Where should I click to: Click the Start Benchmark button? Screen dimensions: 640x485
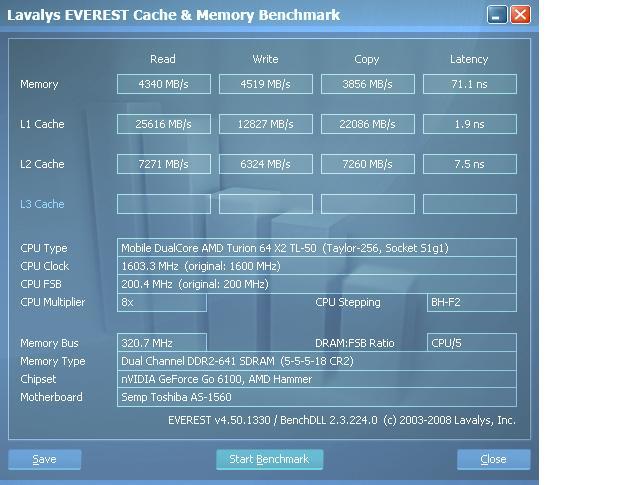[x=269, y=459]
